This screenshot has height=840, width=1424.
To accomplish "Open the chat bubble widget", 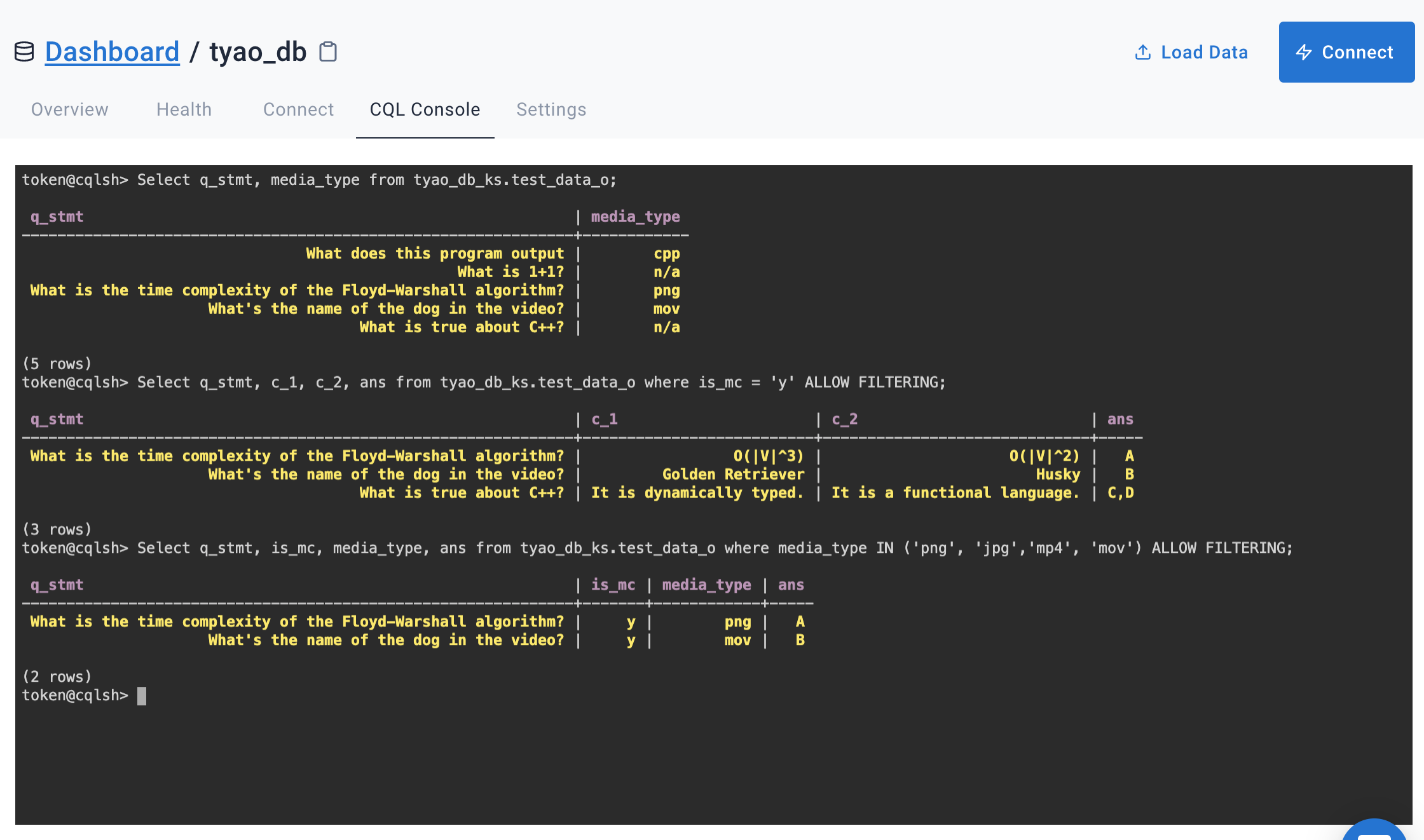I will (1374, 832).
